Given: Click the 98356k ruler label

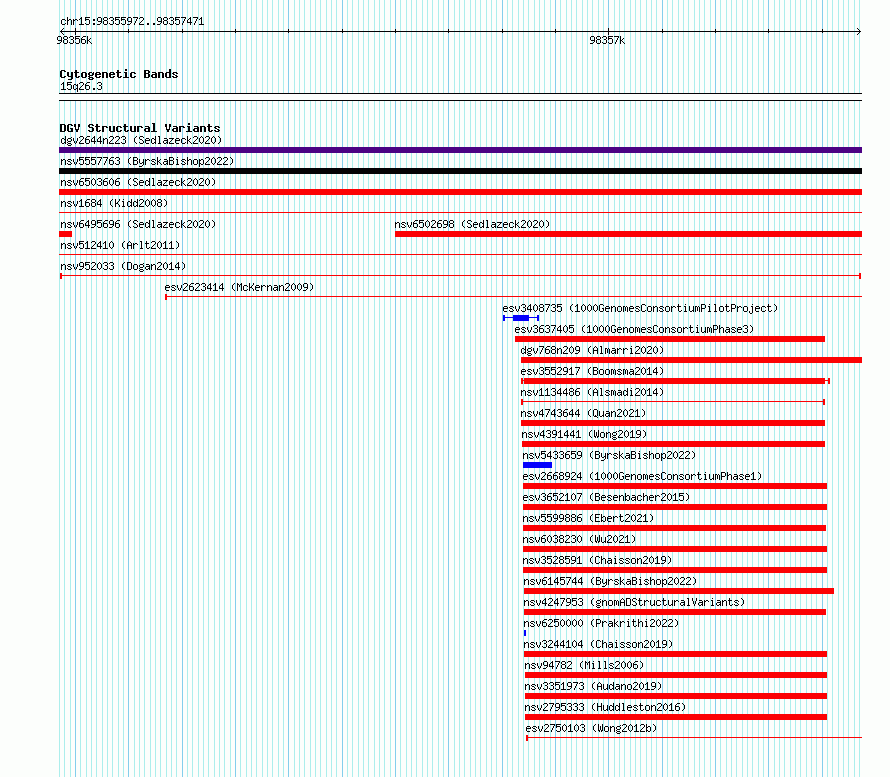Looking at the screenshot, I should coord(74,40).
